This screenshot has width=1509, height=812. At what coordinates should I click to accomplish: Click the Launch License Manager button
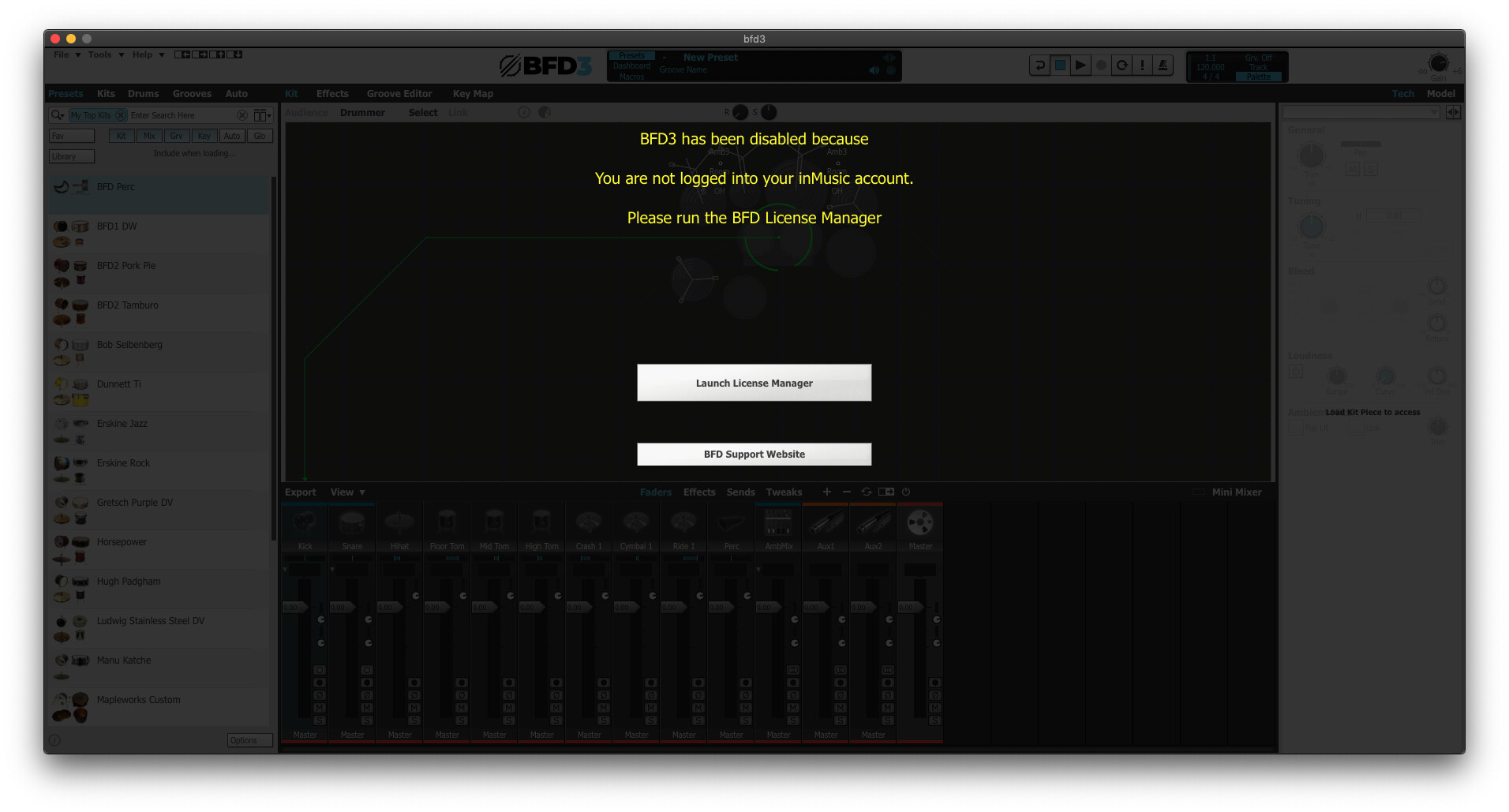click(x=754, y=383)
